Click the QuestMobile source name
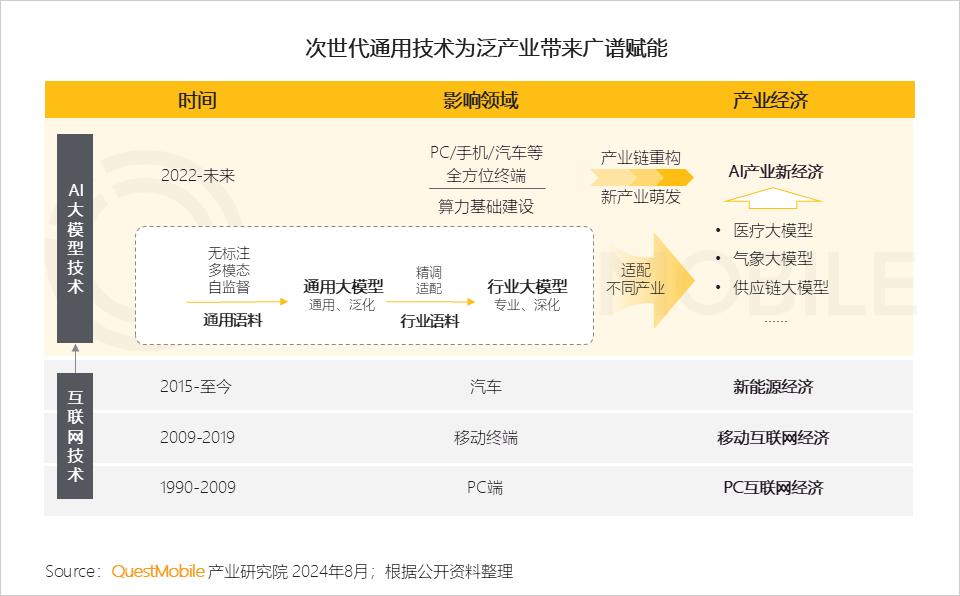The image size is (960, 596). point(158,571)
